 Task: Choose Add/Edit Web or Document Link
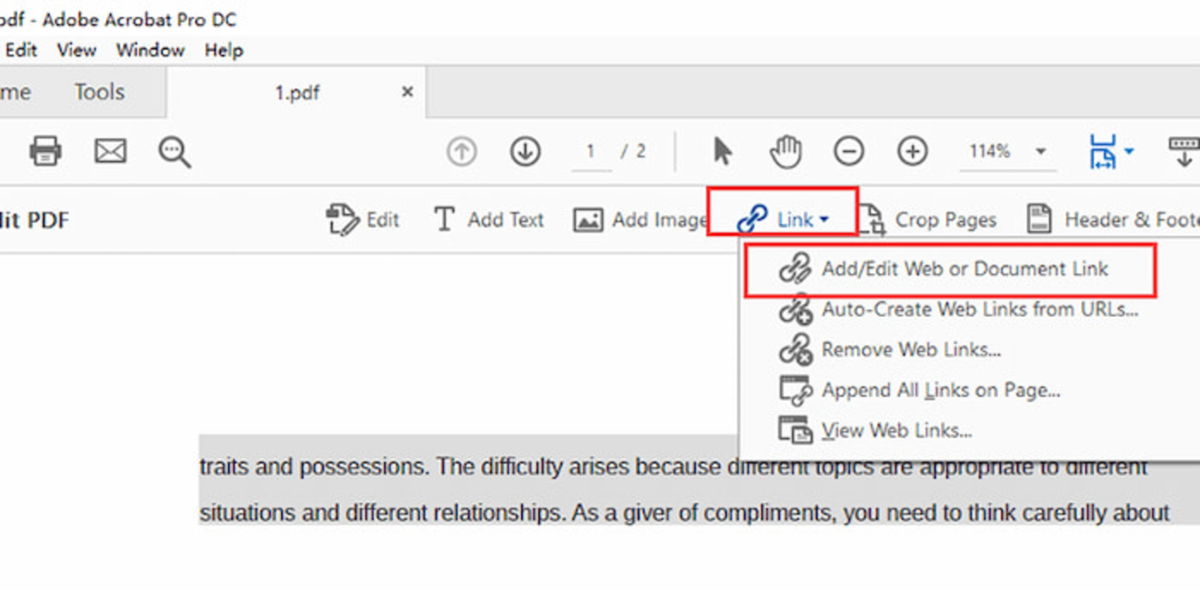tap(963, 269)
